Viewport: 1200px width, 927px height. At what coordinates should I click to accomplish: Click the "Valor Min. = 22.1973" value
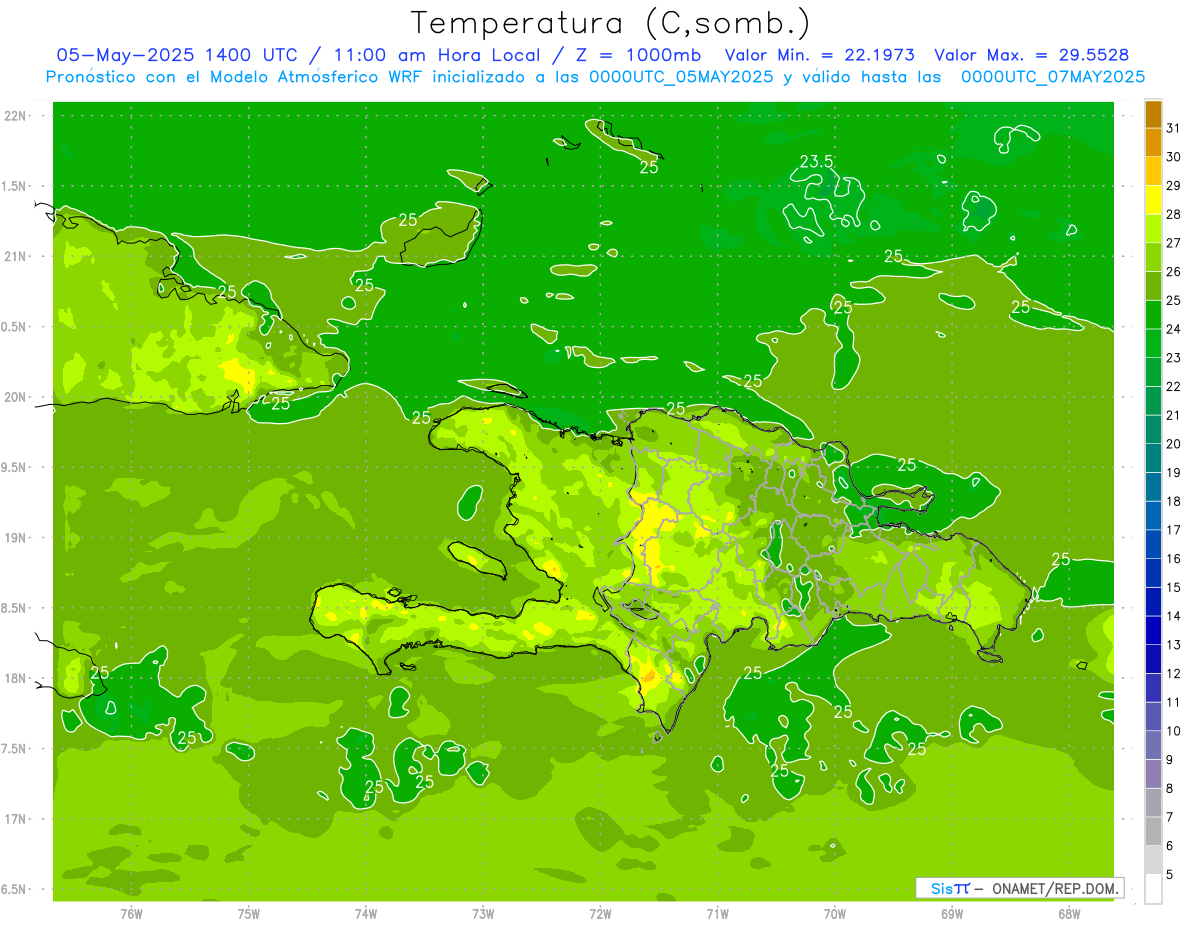coord(820,55)
